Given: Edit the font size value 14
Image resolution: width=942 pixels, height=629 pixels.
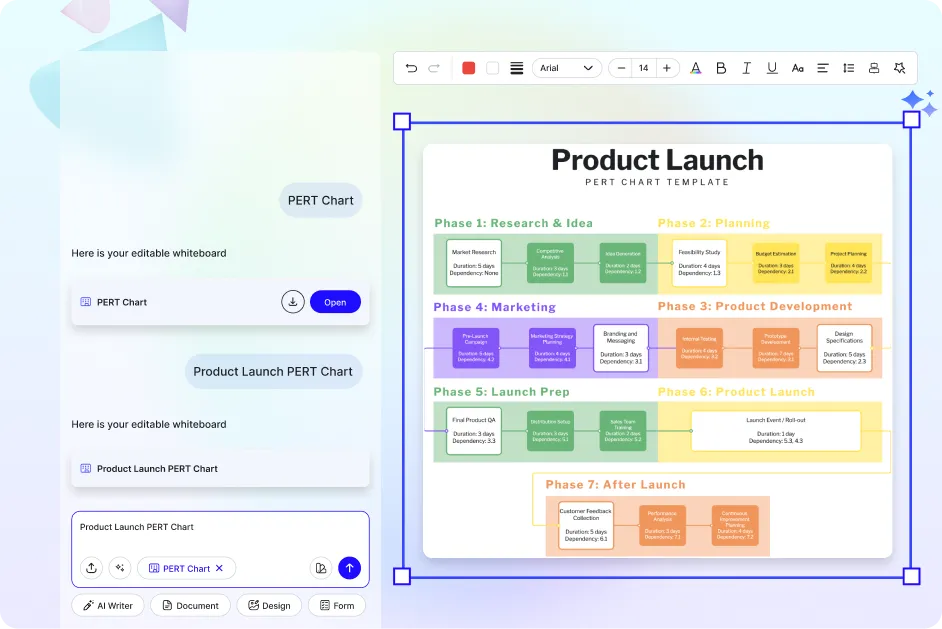Looking at the screenshot, I should [643, 68].
